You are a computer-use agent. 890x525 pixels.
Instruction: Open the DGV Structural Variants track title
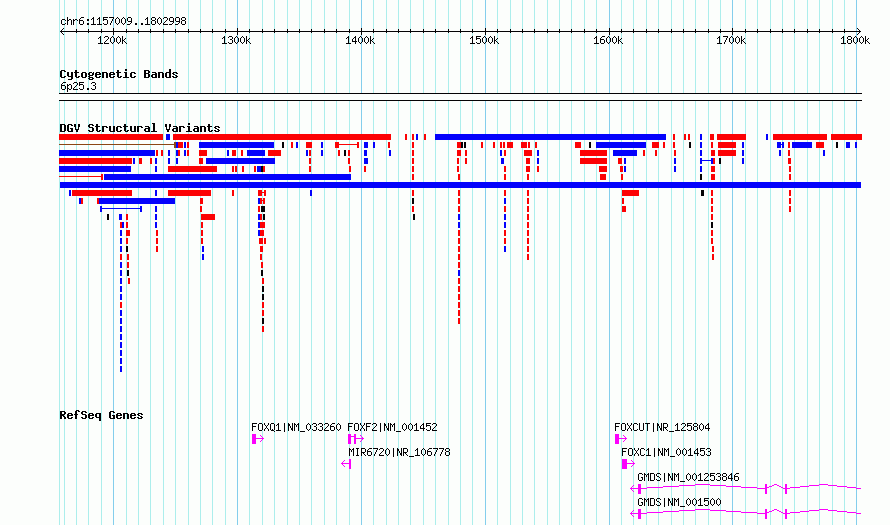140,128
